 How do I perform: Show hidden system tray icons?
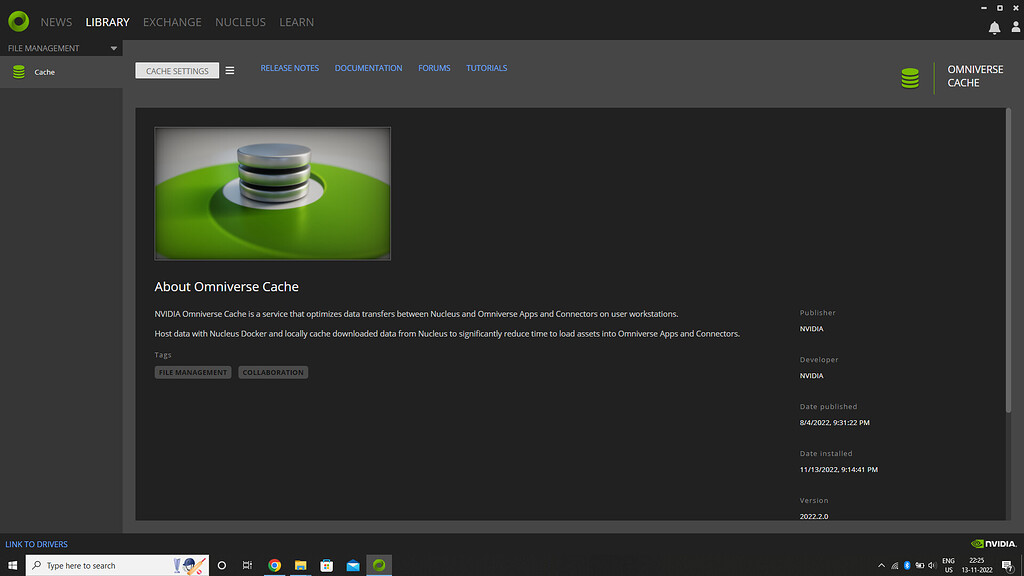(881, 566)
